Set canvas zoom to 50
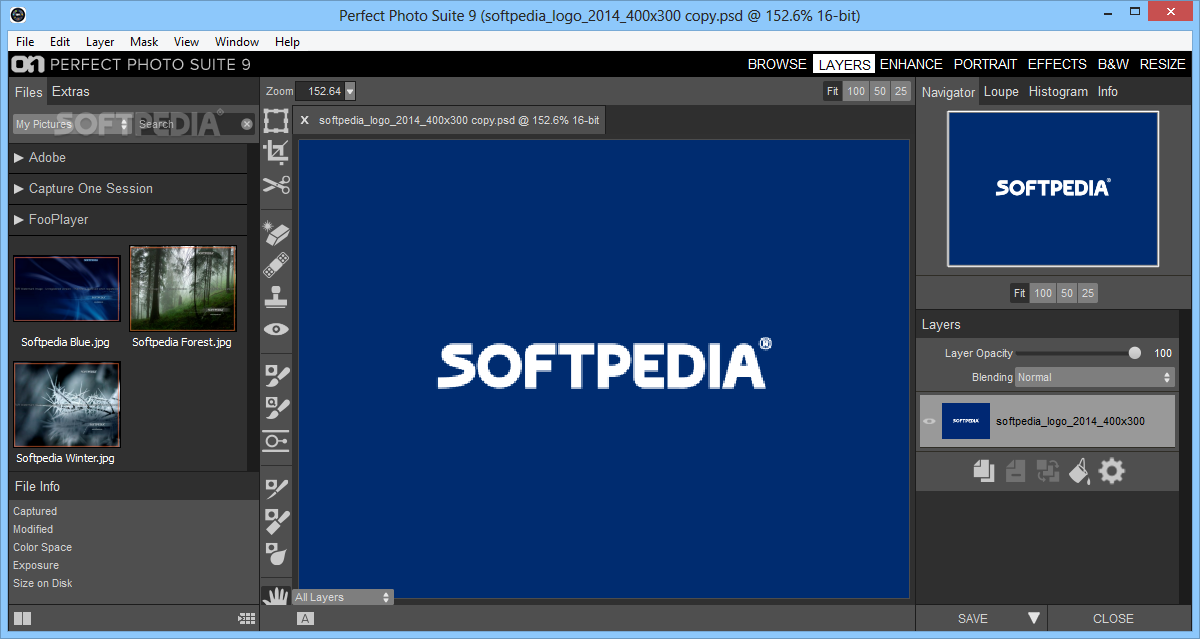The image size is (1200, 639). (880, 91)
